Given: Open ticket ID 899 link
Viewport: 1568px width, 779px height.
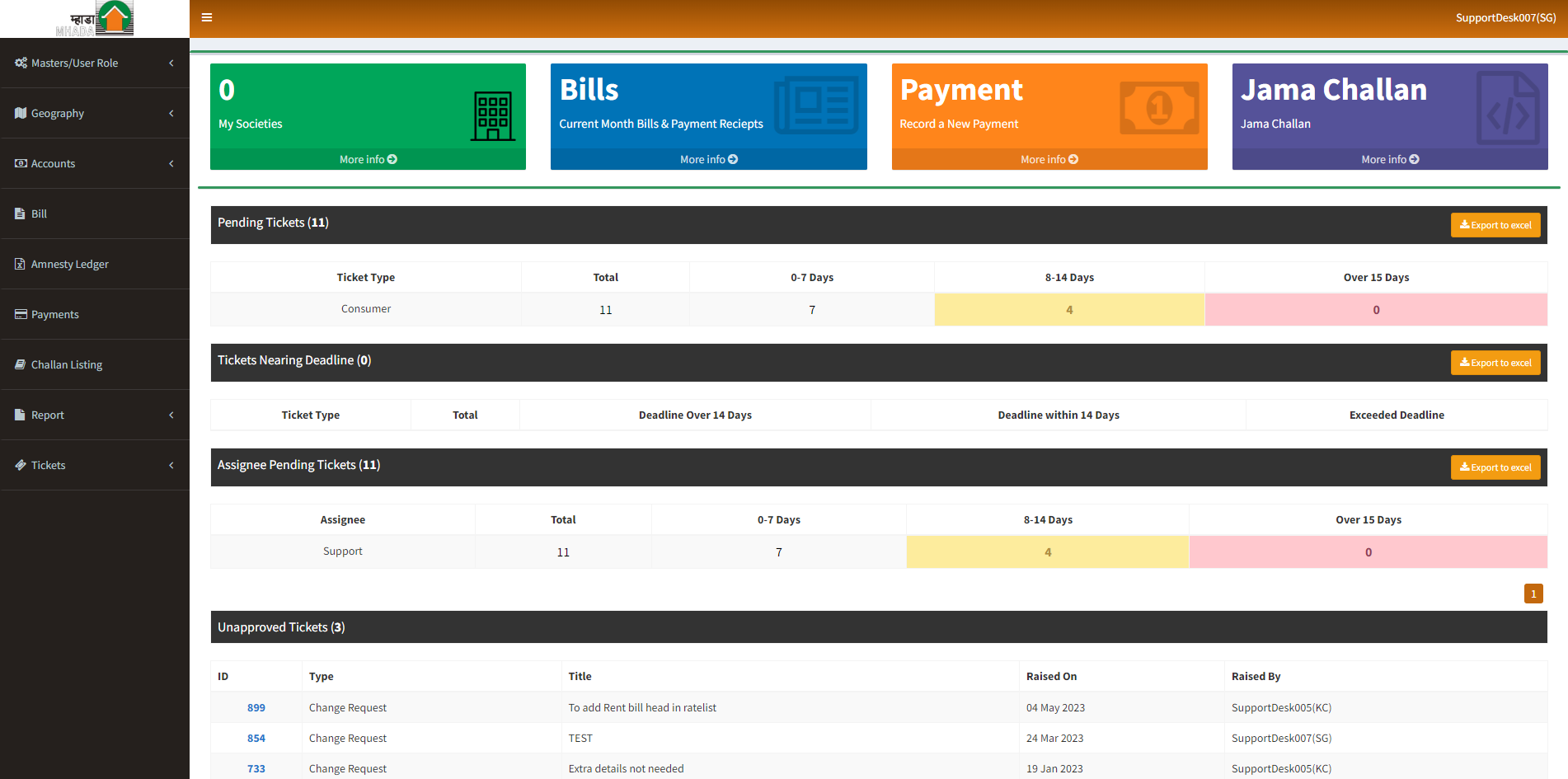Looking at the screenshot, I should click(x=256, y=707).
